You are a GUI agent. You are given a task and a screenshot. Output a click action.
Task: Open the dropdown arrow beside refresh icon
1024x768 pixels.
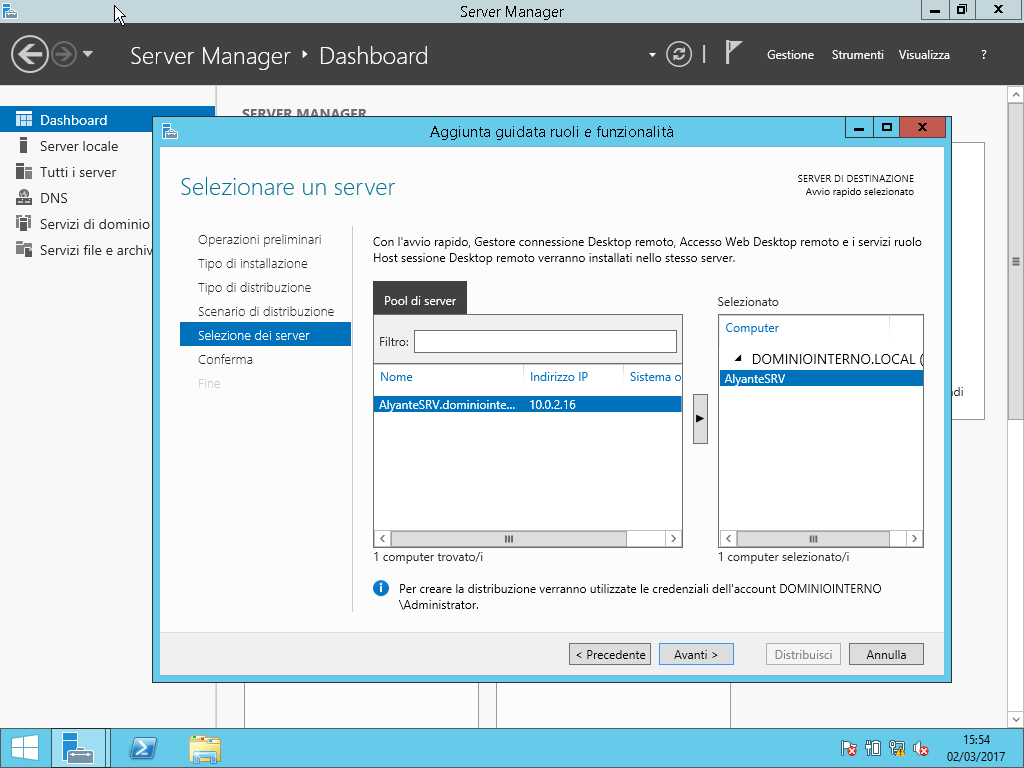point(652,55)
